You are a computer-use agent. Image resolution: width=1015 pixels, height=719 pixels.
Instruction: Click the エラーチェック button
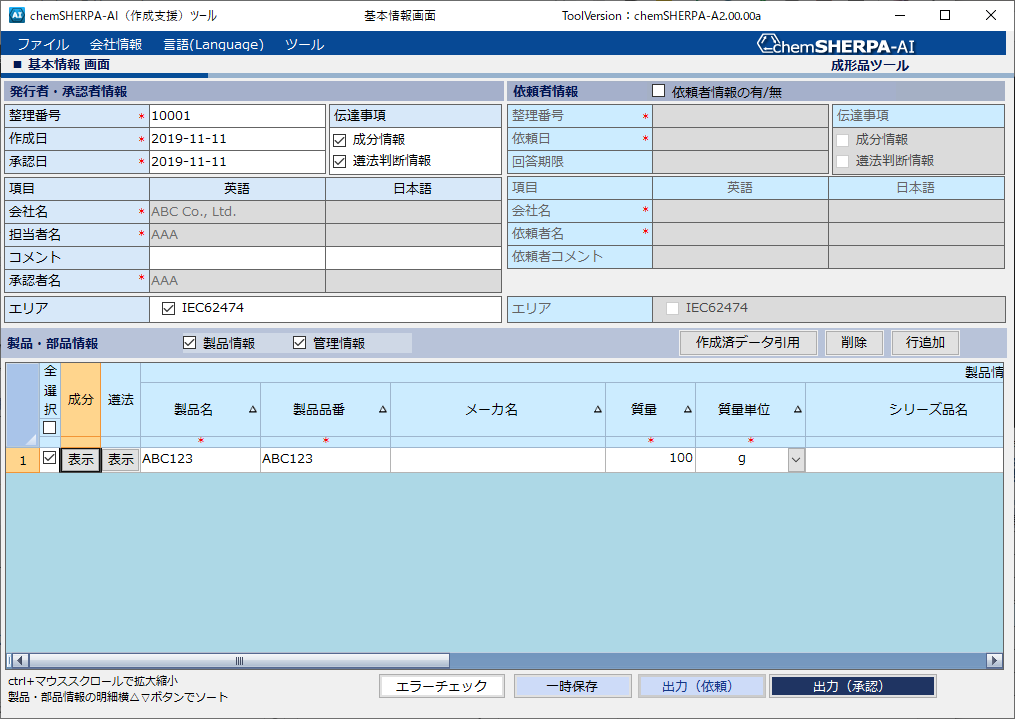pyautogui.click(x=441, y=686)
